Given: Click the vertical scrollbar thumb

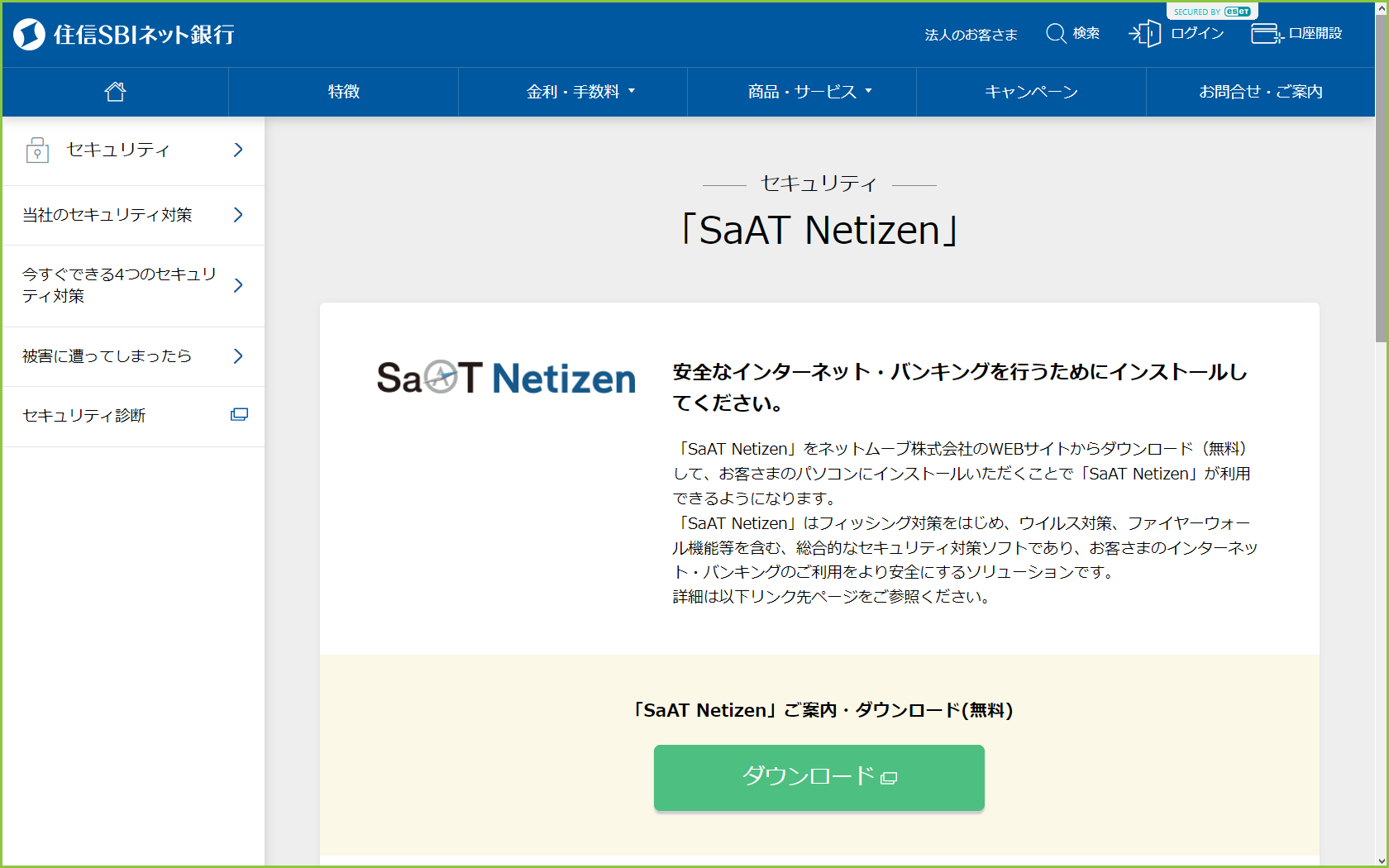Looking at the screenshot, I should coord(1382,178).
